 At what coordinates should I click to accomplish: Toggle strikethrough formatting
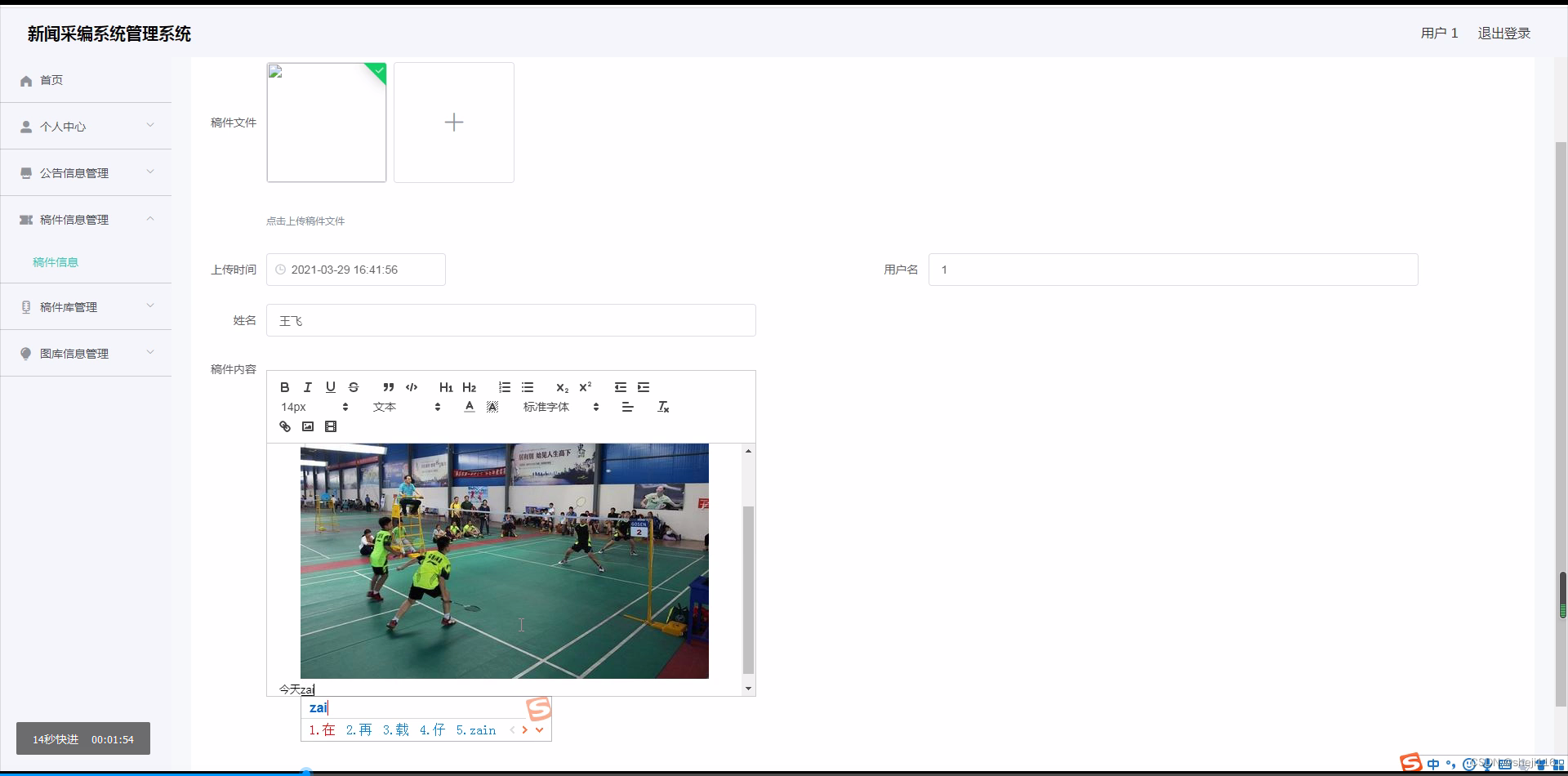click(x=354, y=386)
